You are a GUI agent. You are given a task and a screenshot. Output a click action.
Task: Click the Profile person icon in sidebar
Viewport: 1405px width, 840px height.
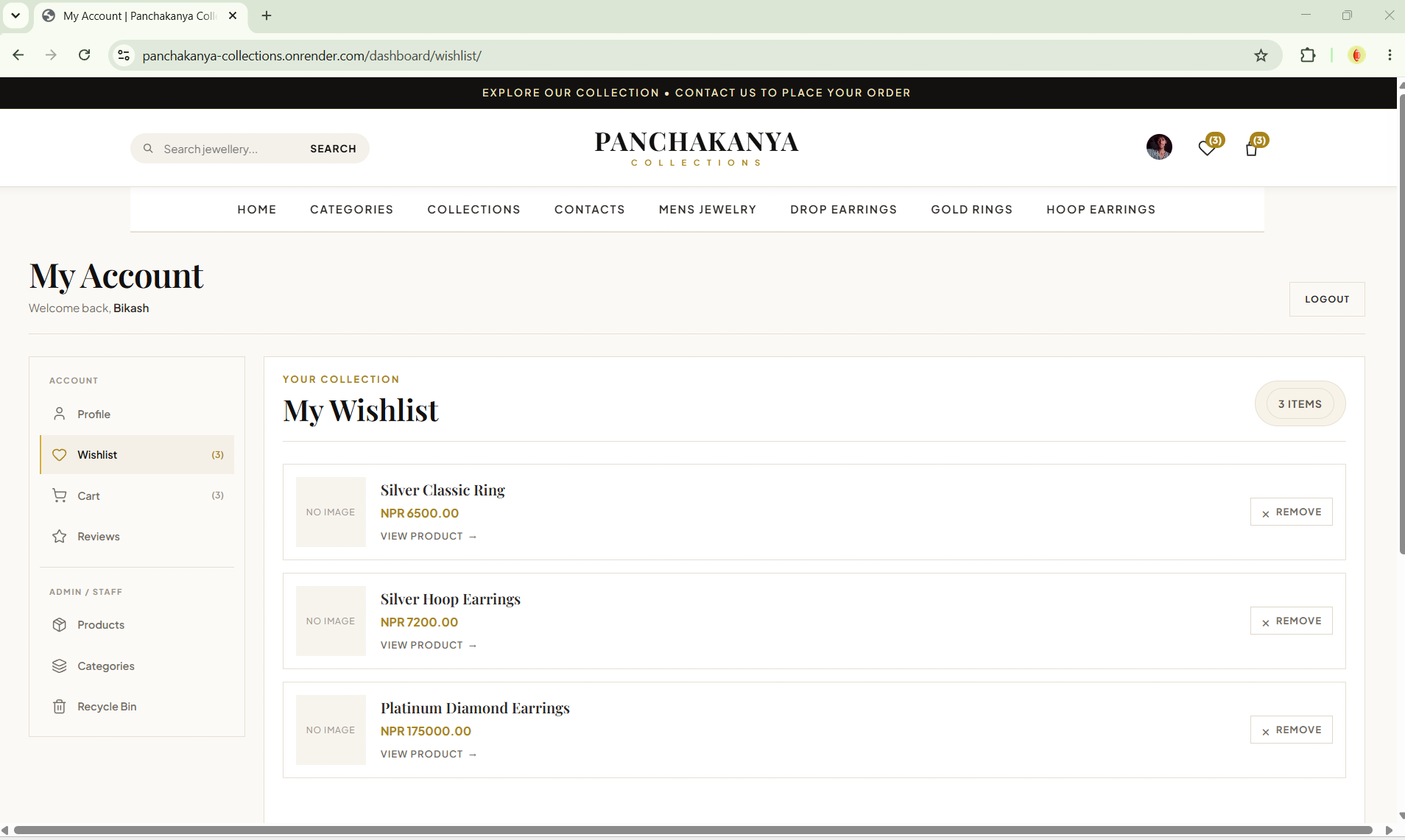click(60, 414)
